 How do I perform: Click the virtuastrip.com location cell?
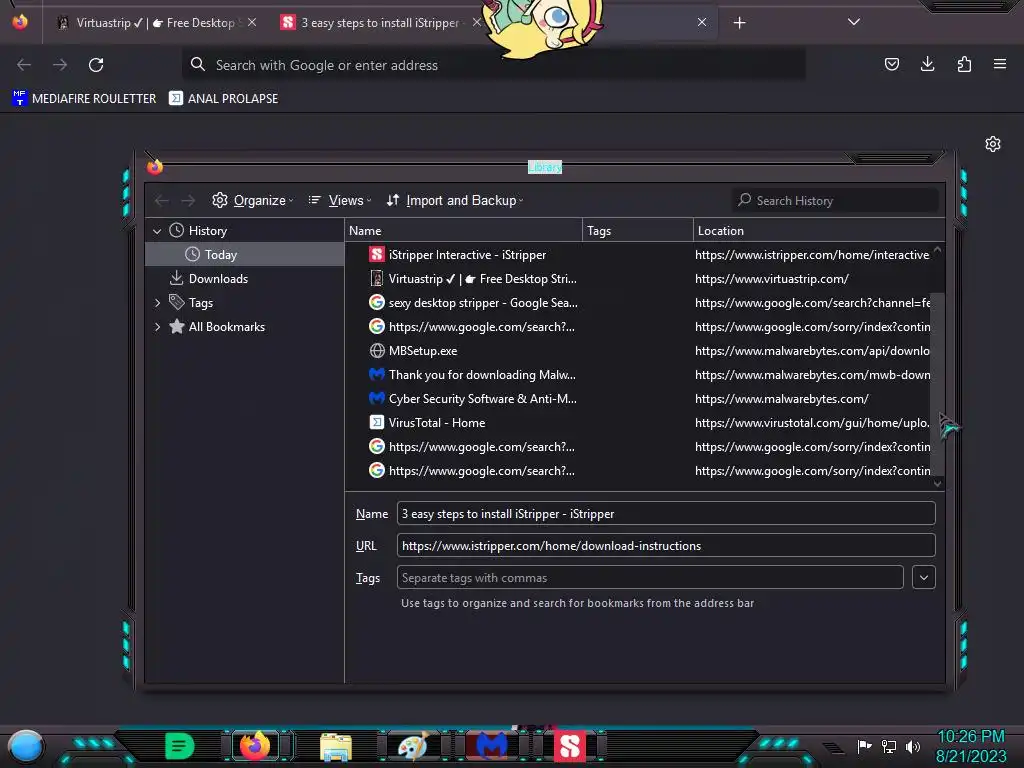[772, 279]
